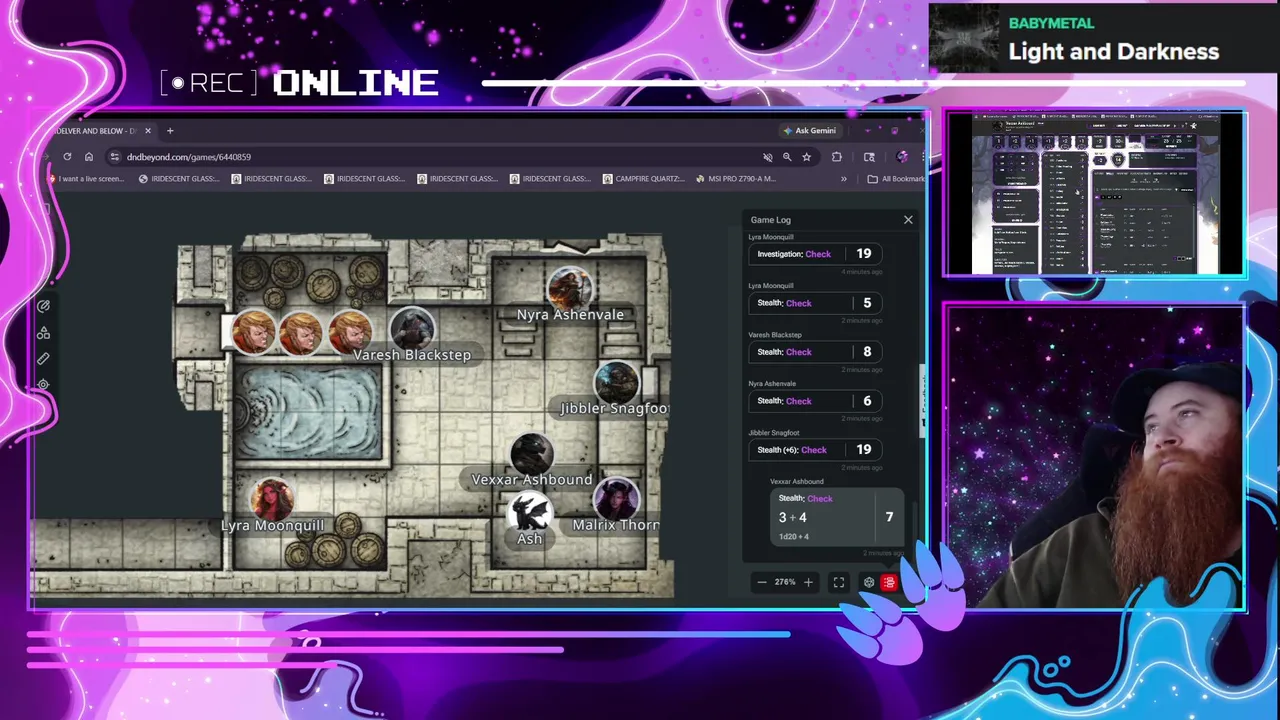The height and width of the screenshot is (720, 1280).
Task: Open Jibbler Snagfoot's Stealth (+6) Check entry
Action: coord(815,450)
